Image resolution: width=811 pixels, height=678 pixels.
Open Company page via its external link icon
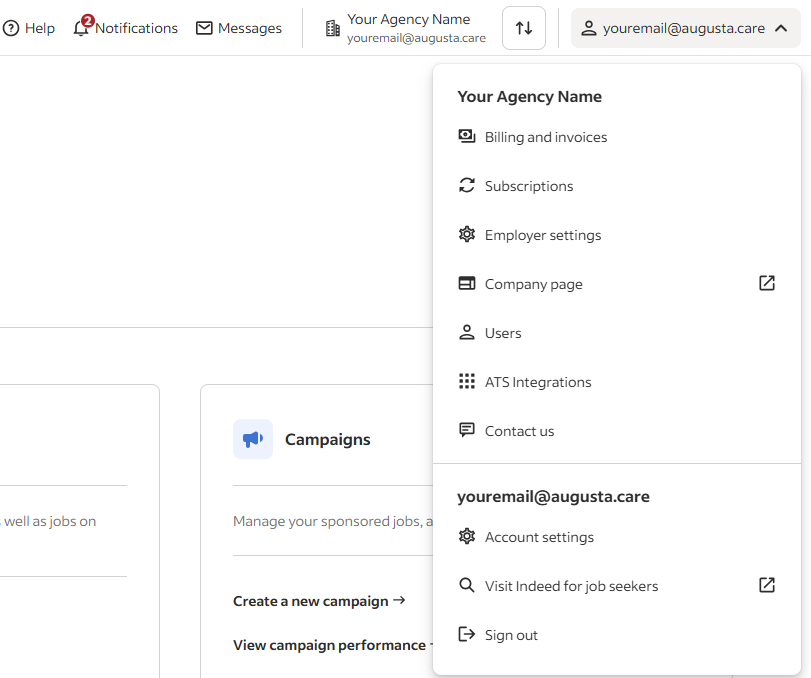[x=767, y=283]
